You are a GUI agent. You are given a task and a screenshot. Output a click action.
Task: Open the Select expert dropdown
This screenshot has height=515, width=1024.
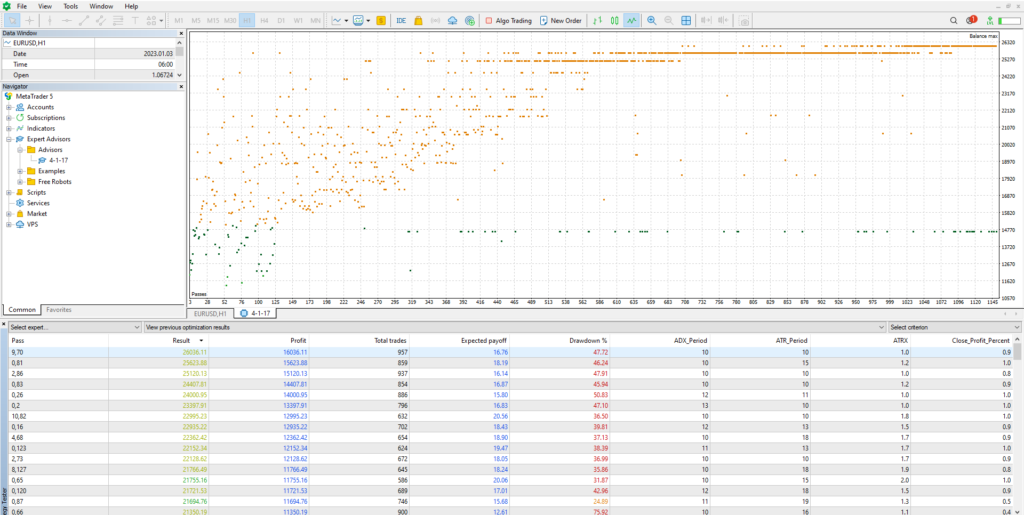click(x=75, y=327)
